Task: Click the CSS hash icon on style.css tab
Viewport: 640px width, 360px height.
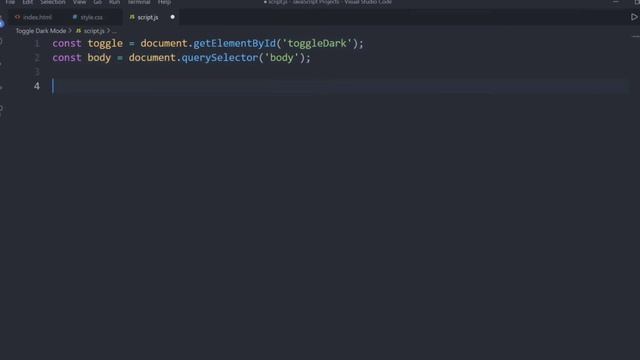Action: click(x=75, y=17)
